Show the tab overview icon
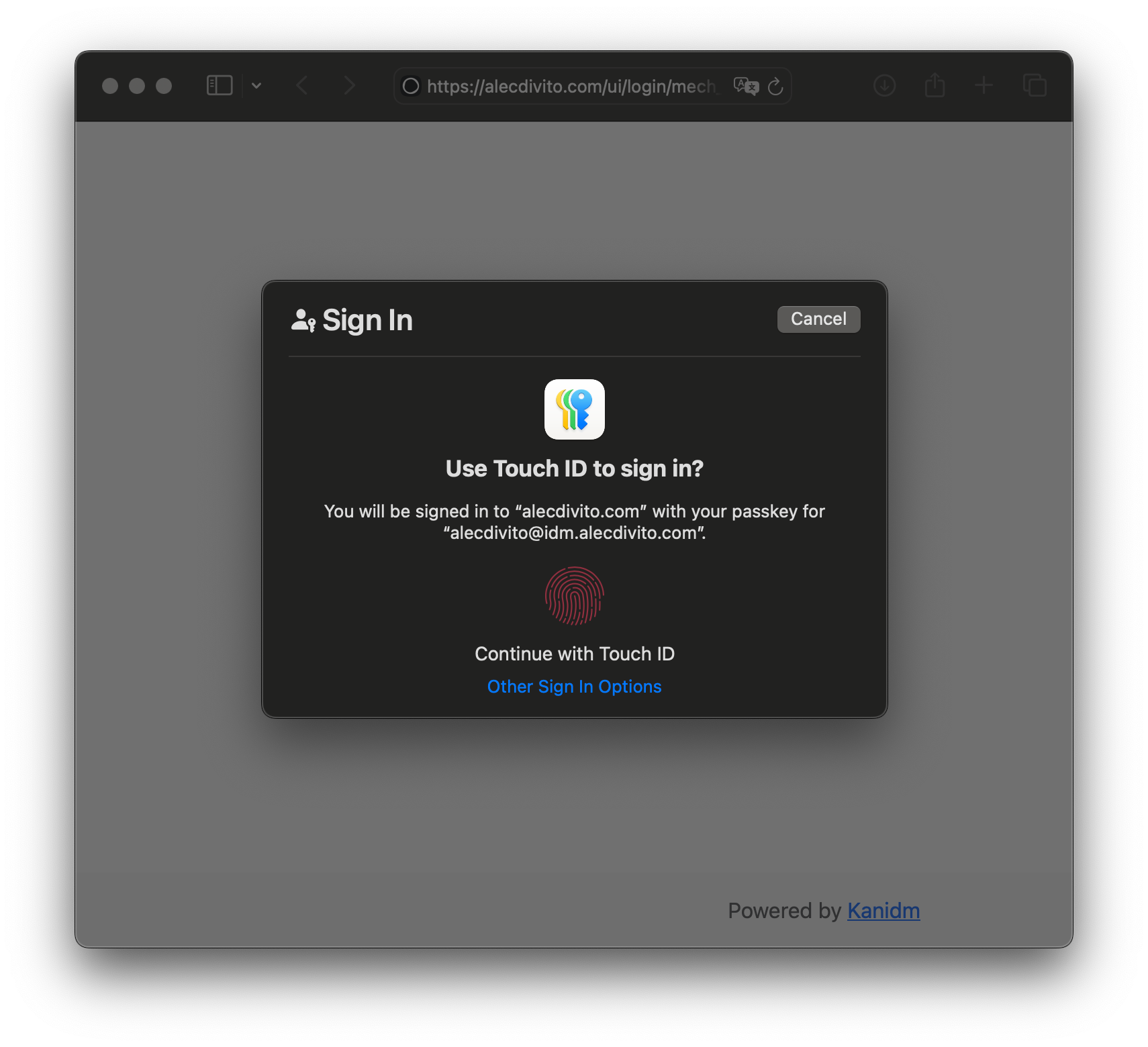The height and width of the screenshot is (1047, 1148). [1035, 85]
